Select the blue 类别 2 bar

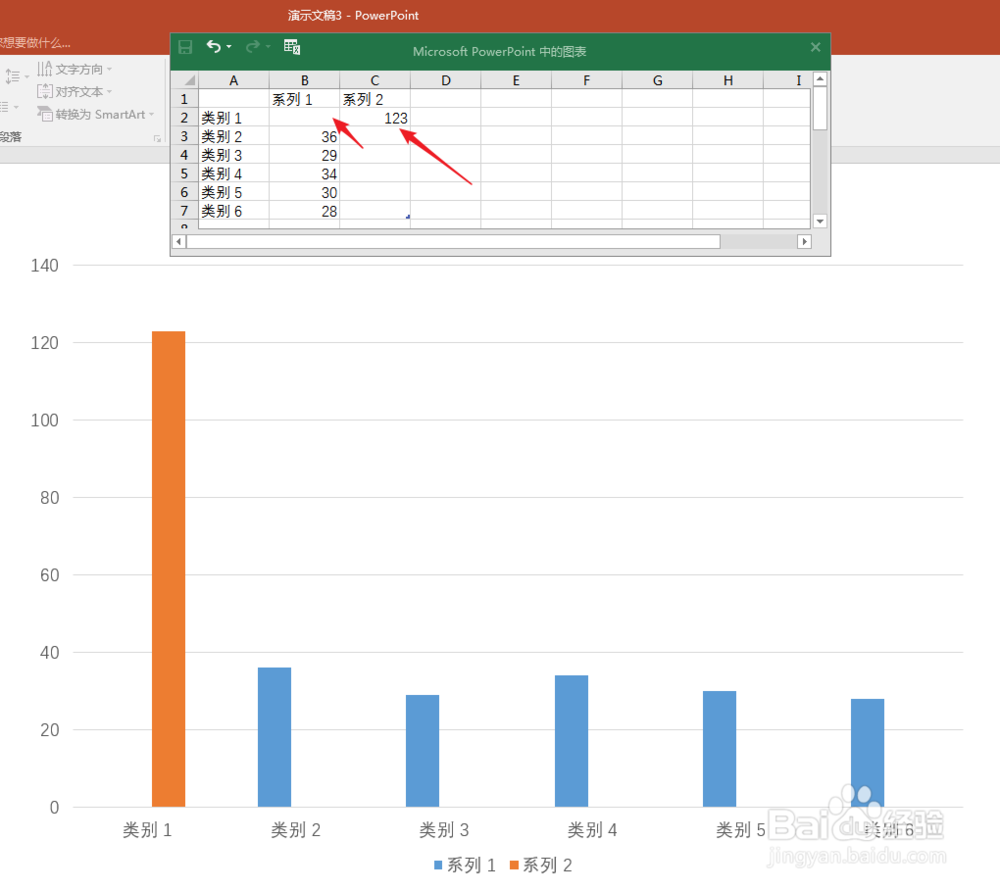click(274, 737)
